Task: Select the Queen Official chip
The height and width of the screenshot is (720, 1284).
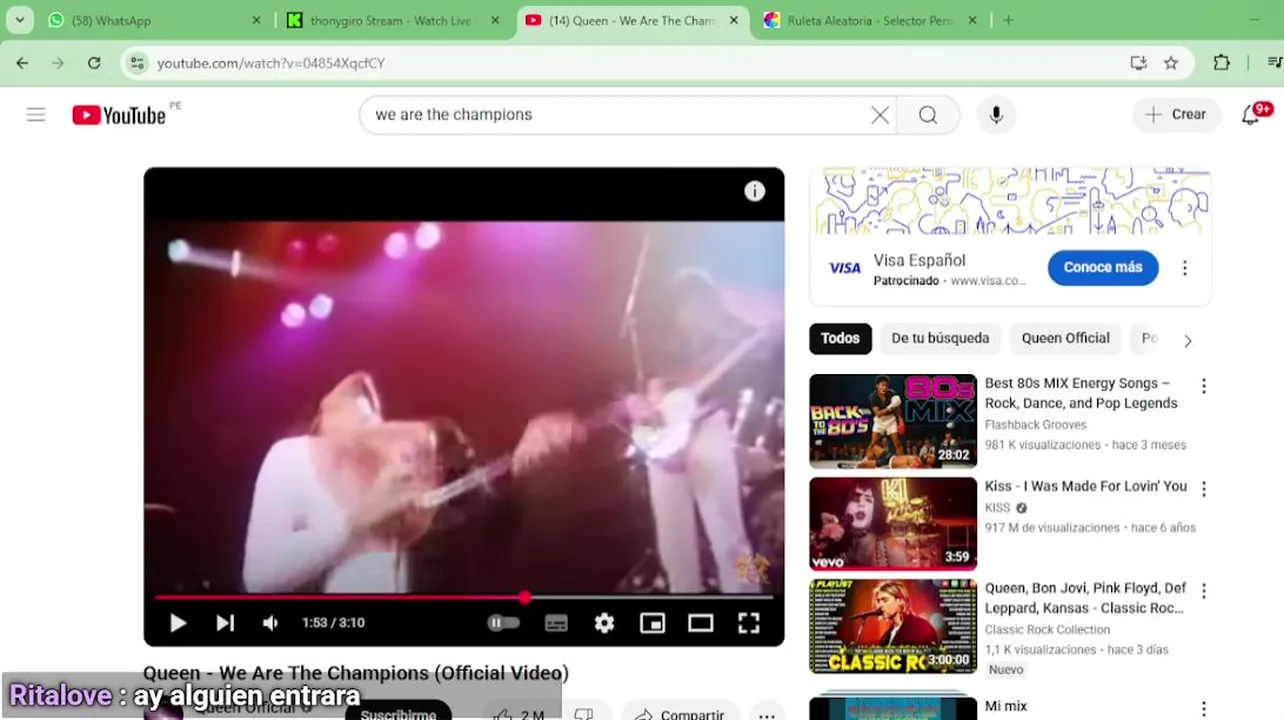Action: pos(1065,338)
